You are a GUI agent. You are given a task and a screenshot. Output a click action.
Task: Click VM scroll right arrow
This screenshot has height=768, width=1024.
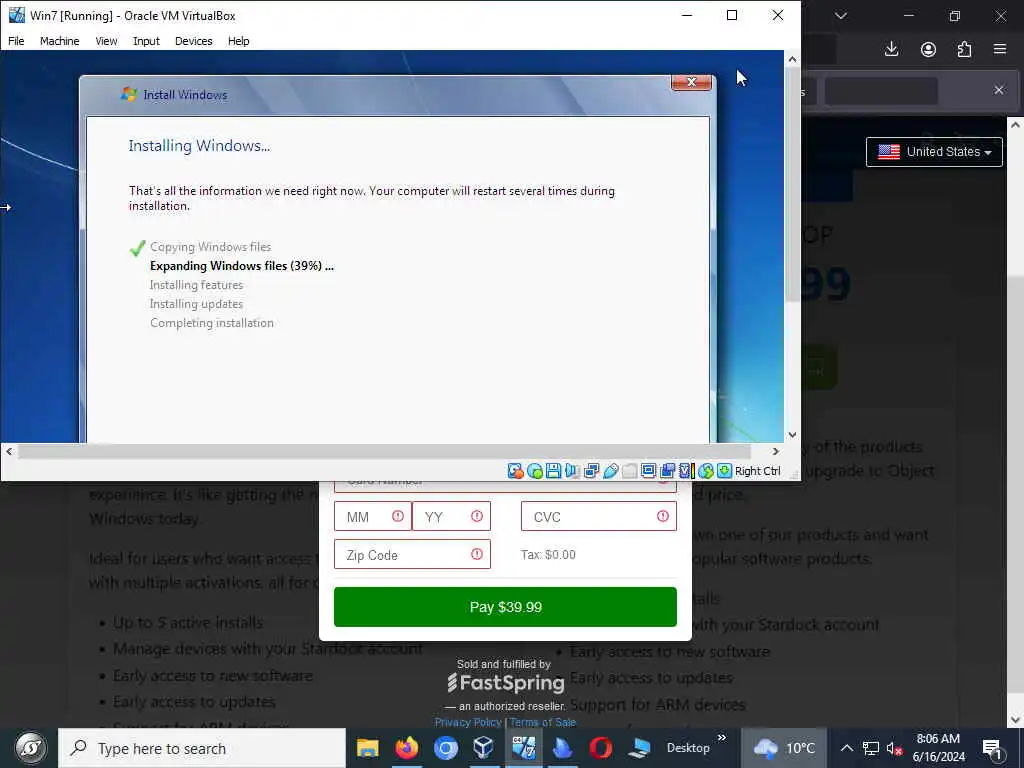tap(775, 451)
